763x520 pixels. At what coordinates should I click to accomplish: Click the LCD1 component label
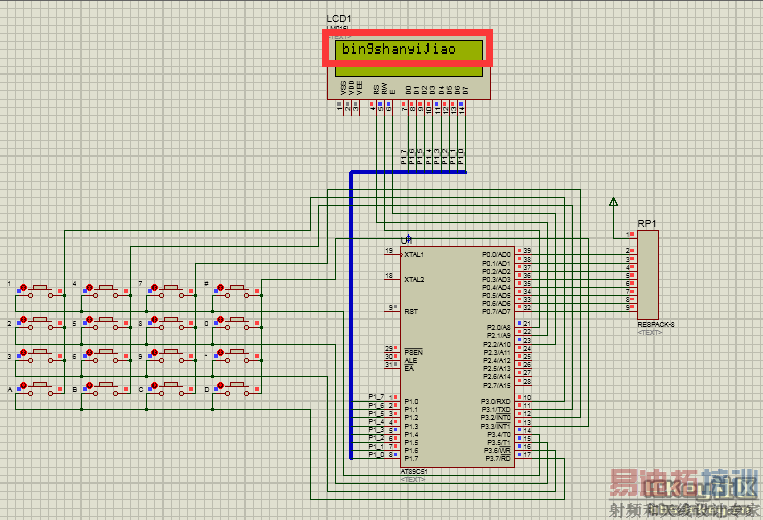(x=339, y=18)
